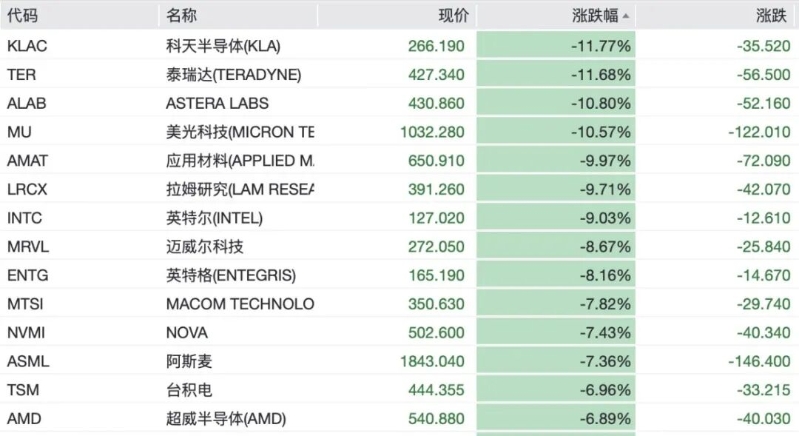
Task: Click the TSM -6.96% change cell
Action: point(556,390)
